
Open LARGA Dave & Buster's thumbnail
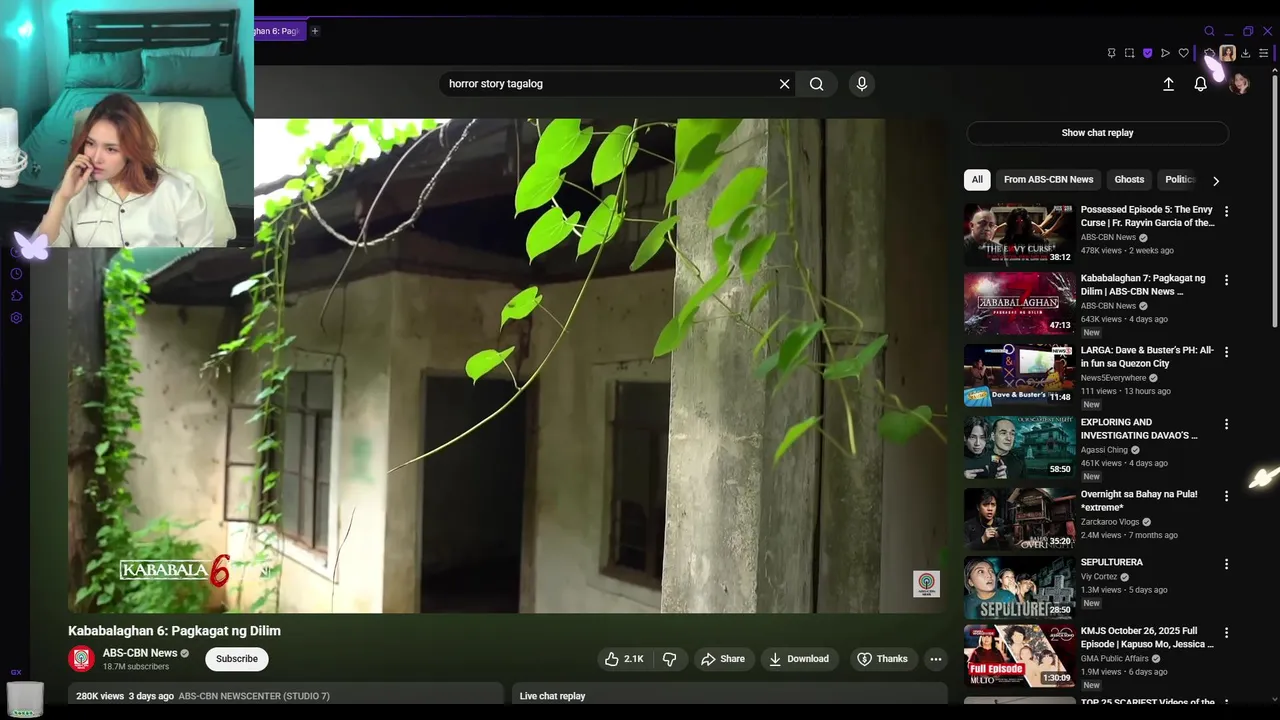pyautogui.click(x=1019, y=375)
